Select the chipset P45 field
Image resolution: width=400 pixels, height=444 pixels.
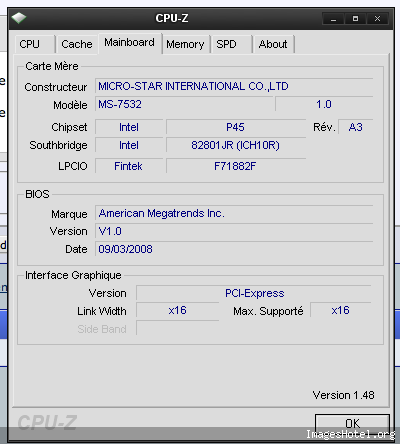click(236, 127)
